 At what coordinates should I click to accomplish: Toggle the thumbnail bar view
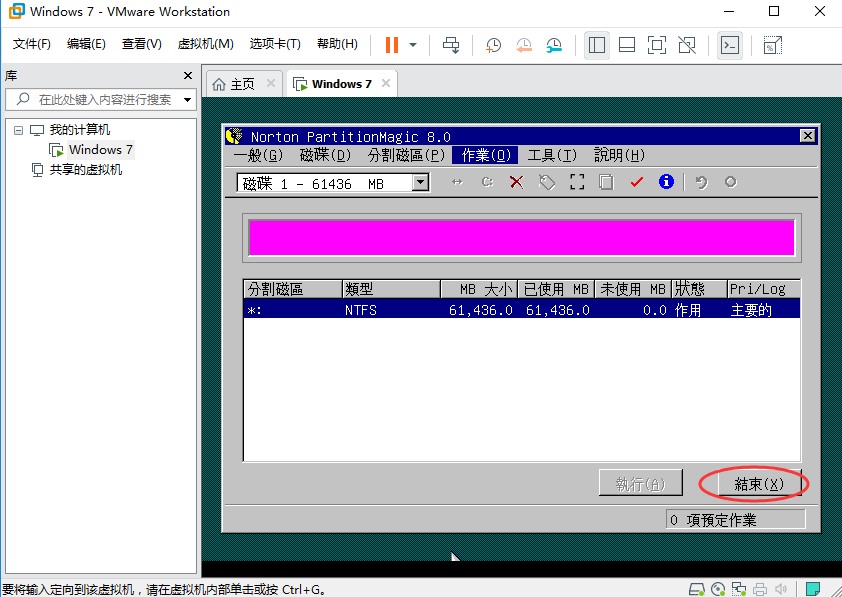point(627,45)
